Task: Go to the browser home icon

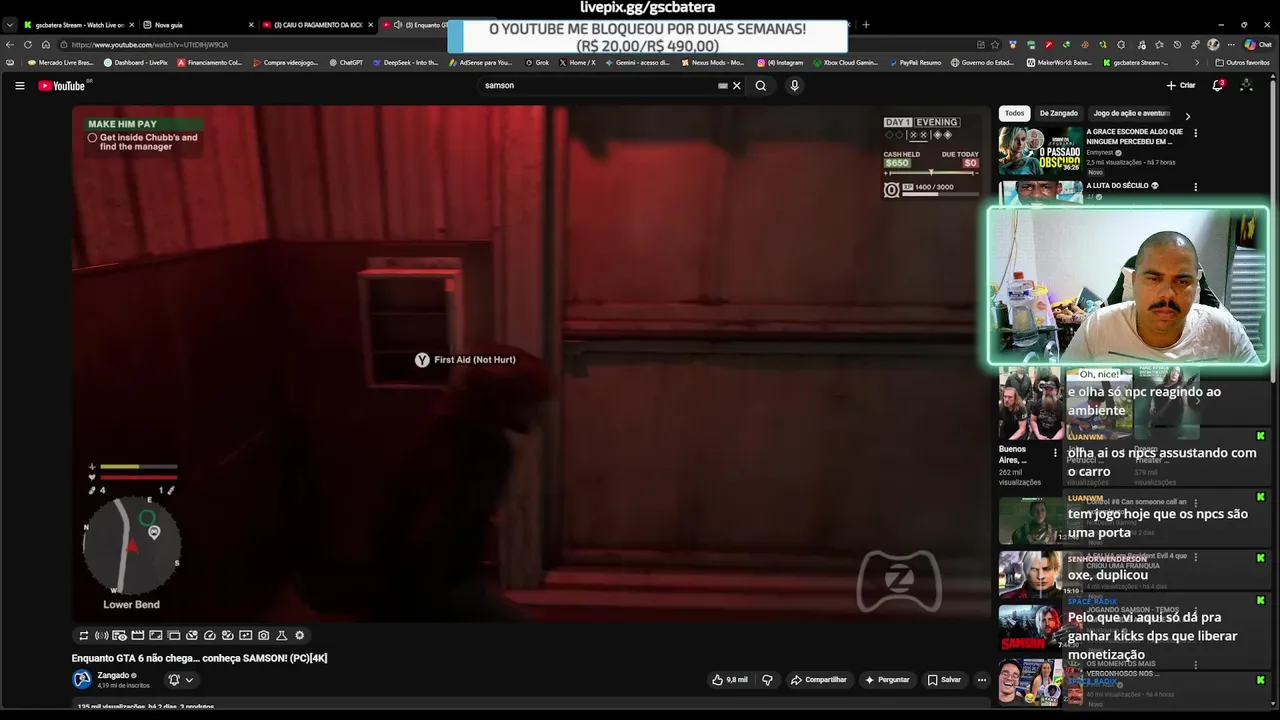Action: tap(45, 45)
